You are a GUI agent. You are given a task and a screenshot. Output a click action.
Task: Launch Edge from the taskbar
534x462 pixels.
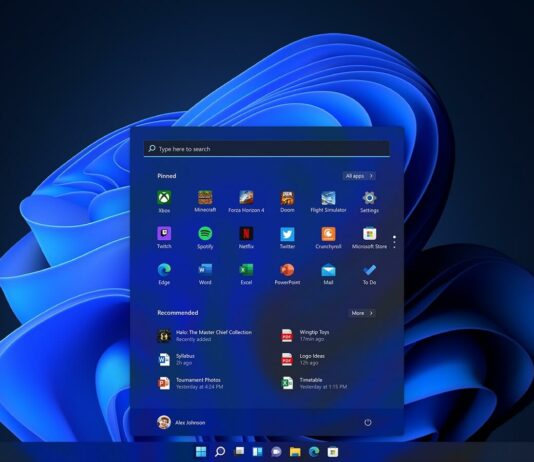tap(314, 451)
